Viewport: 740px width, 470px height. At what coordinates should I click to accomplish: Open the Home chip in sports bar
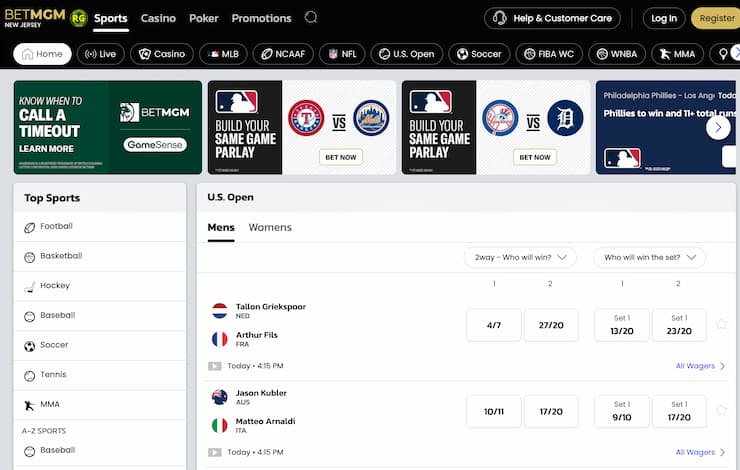tap(42, 54)
